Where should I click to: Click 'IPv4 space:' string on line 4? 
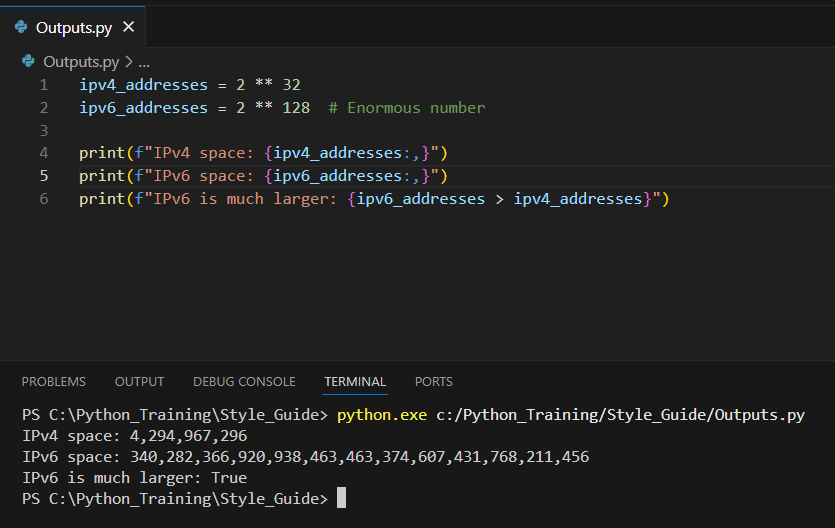point(203,153)
